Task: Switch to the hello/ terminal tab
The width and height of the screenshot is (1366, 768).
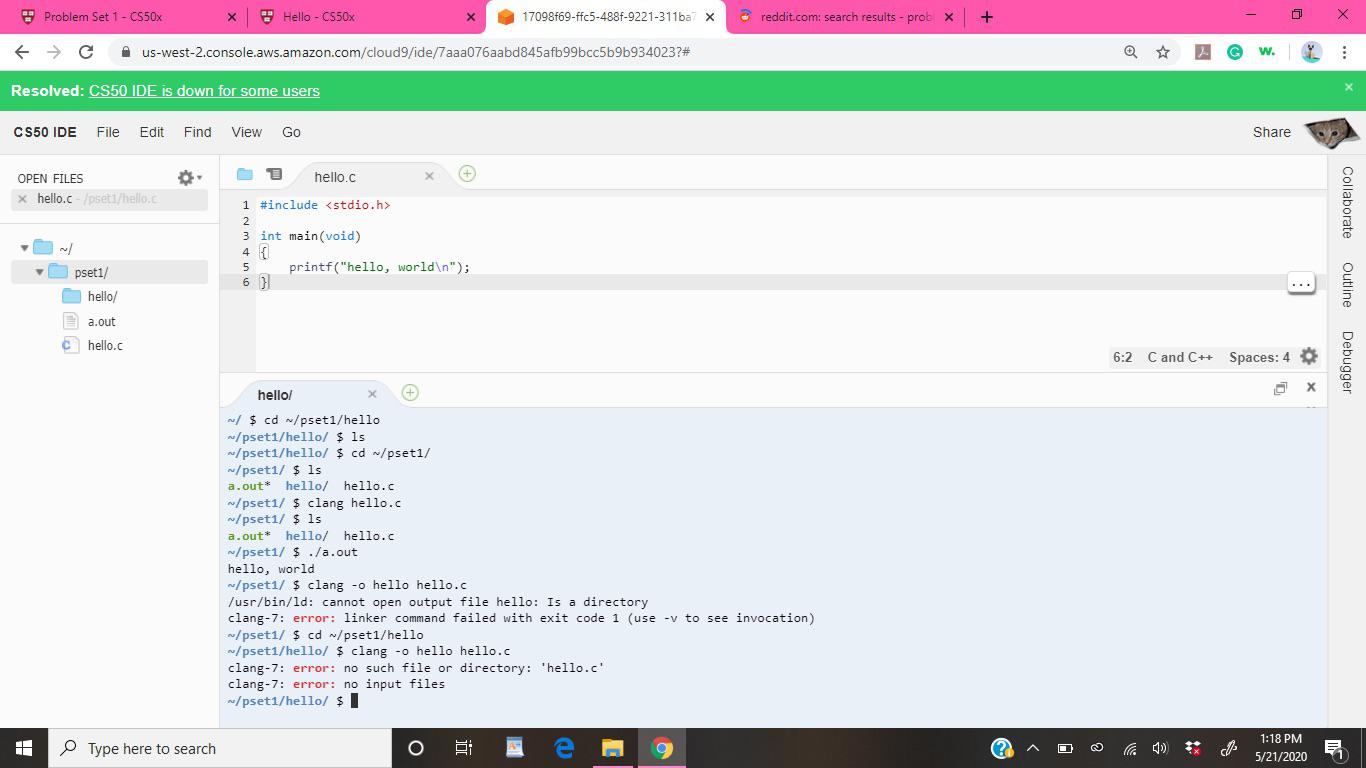Action: (275, 395)
